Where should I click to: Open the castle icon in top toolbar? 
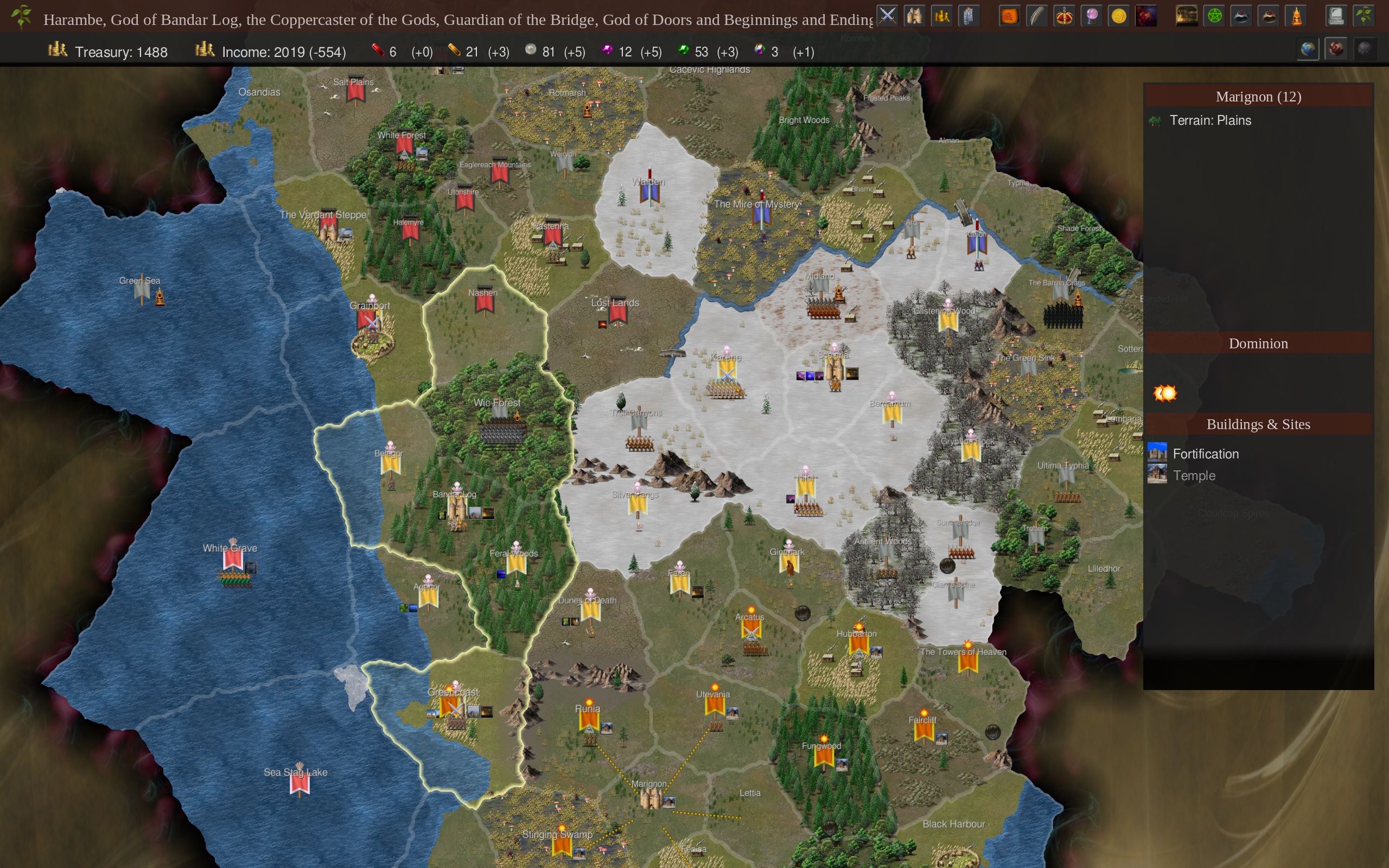[914, 16]
